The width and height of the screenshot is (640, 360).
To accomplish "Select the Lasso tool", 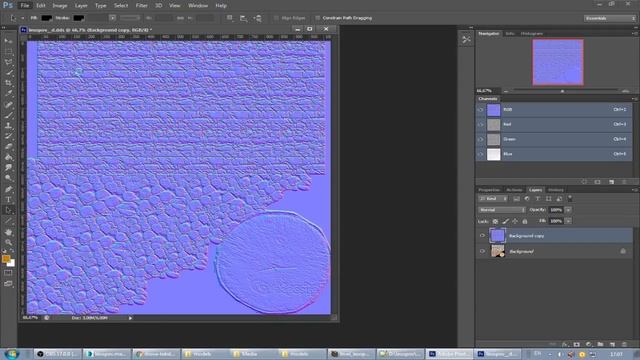I will pos(8,62).
